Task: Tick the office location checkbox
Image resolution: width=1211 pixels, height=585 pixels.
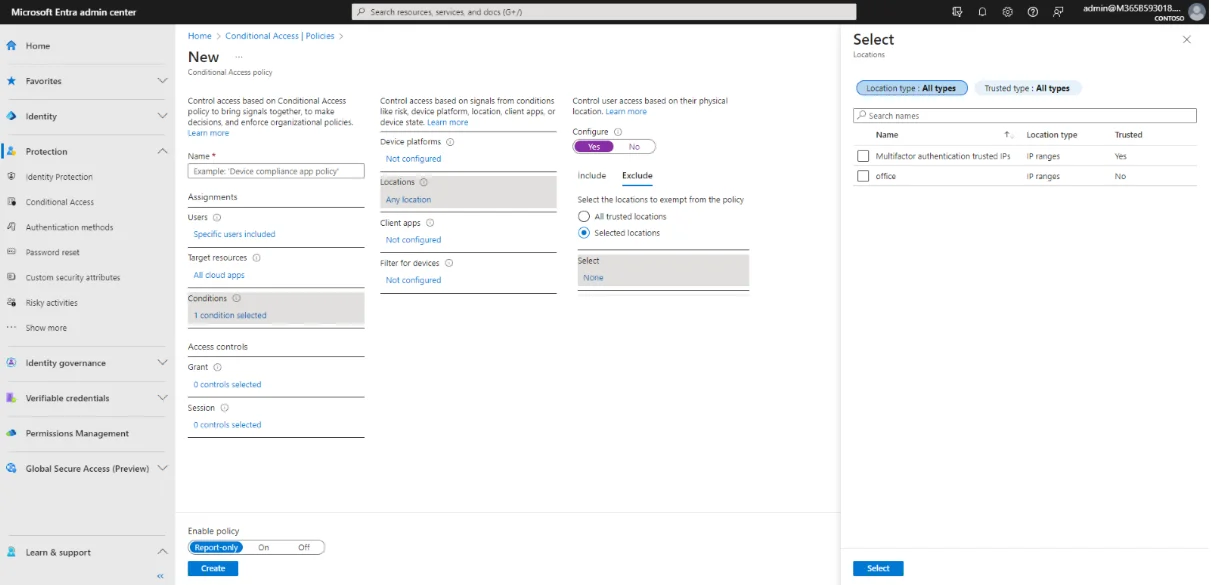Action: (863, 176)
